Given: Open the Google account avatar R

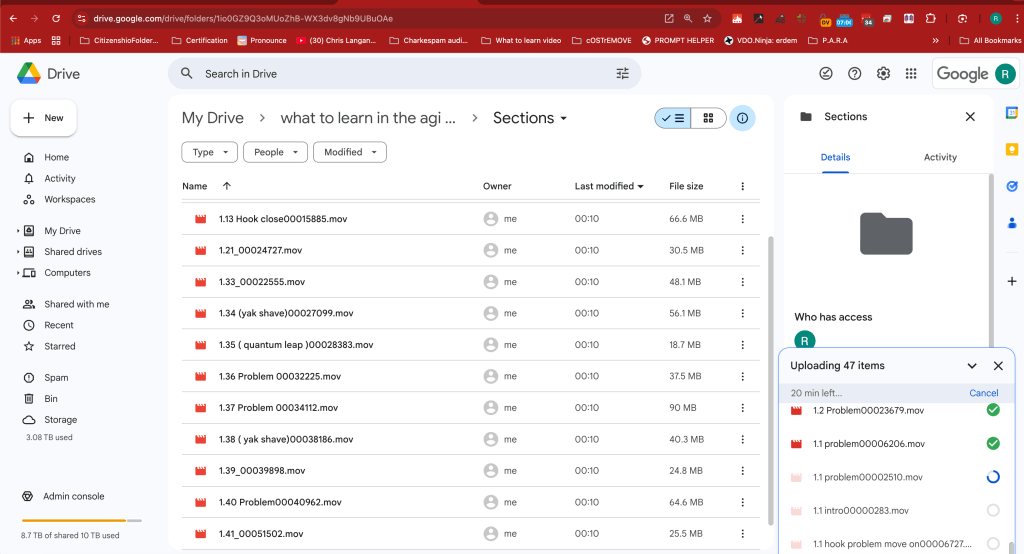Looking at the screenshot, I should tap(1005, 74).
